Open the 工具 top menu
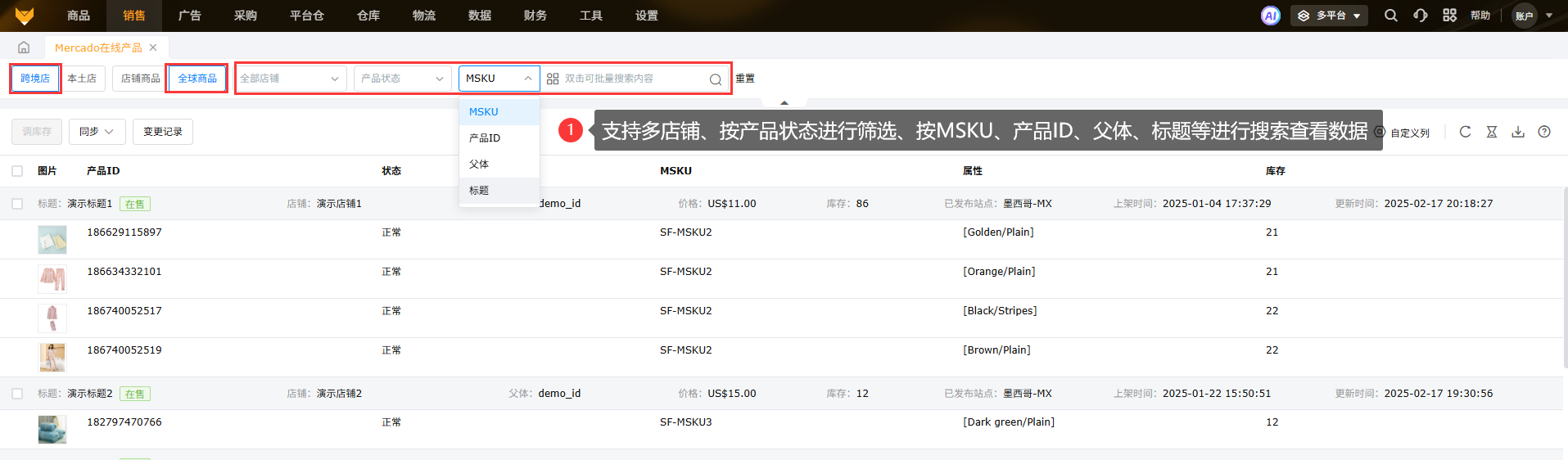This screenshot has height=460, width=1568. click(x=591, y=16)
